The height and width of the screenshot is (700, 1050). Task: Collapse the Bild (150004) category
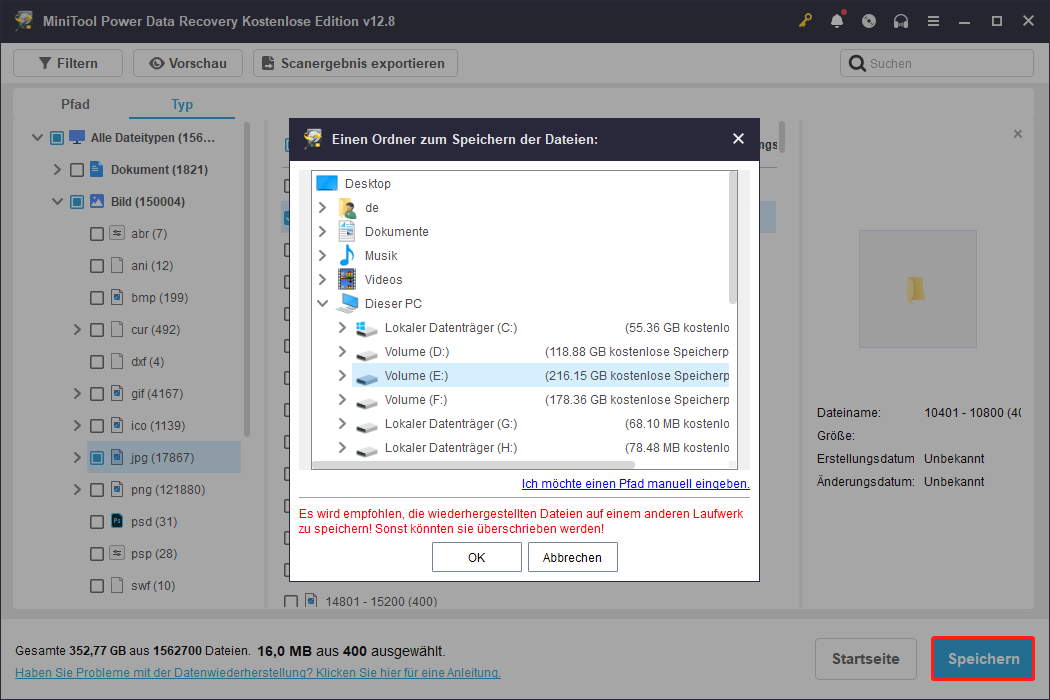[57, 201]
